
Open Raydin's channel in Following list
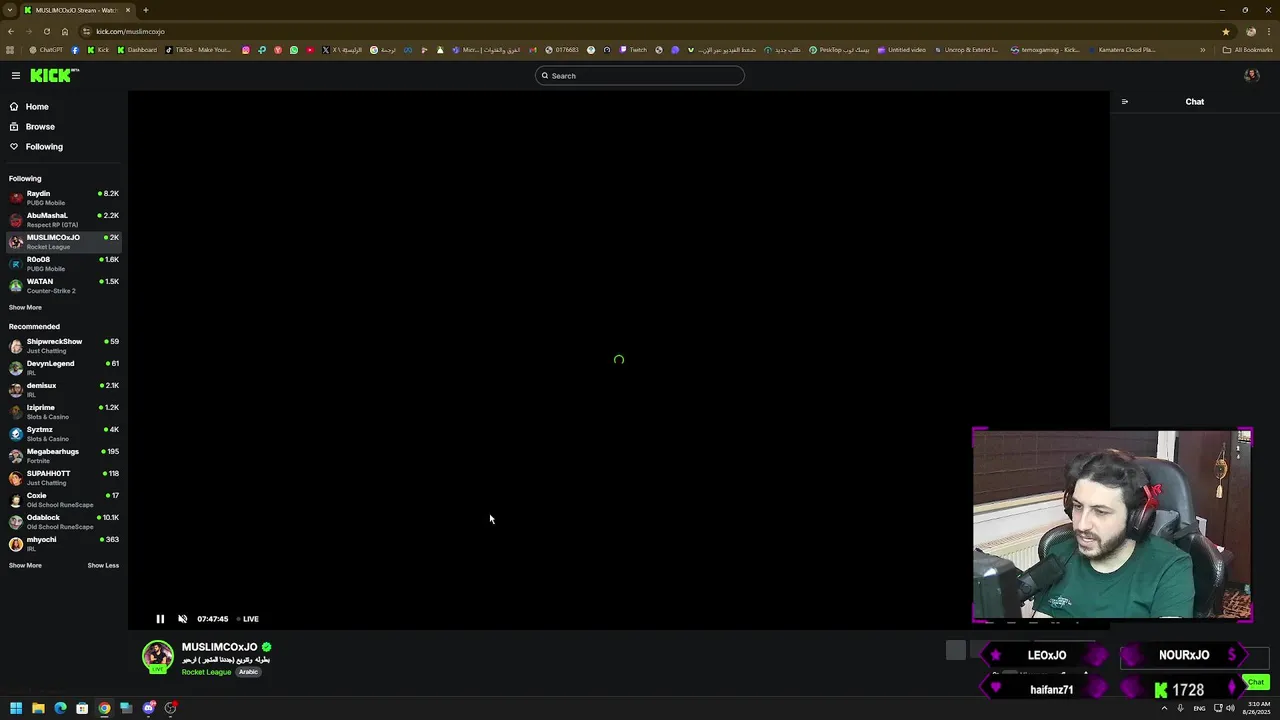(64, 198)
